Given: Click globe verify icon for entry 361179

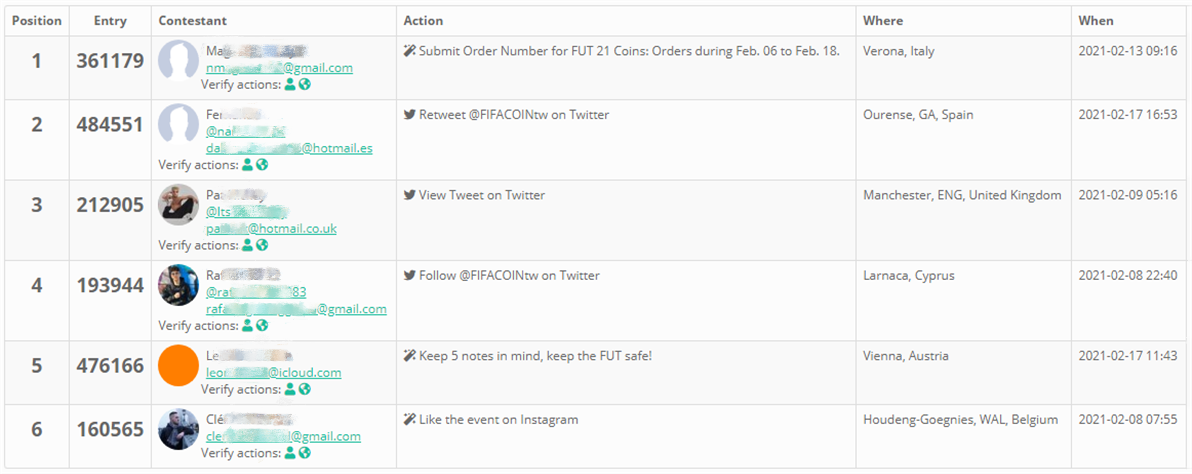Looking at the screenshot, I should point(305,85).
